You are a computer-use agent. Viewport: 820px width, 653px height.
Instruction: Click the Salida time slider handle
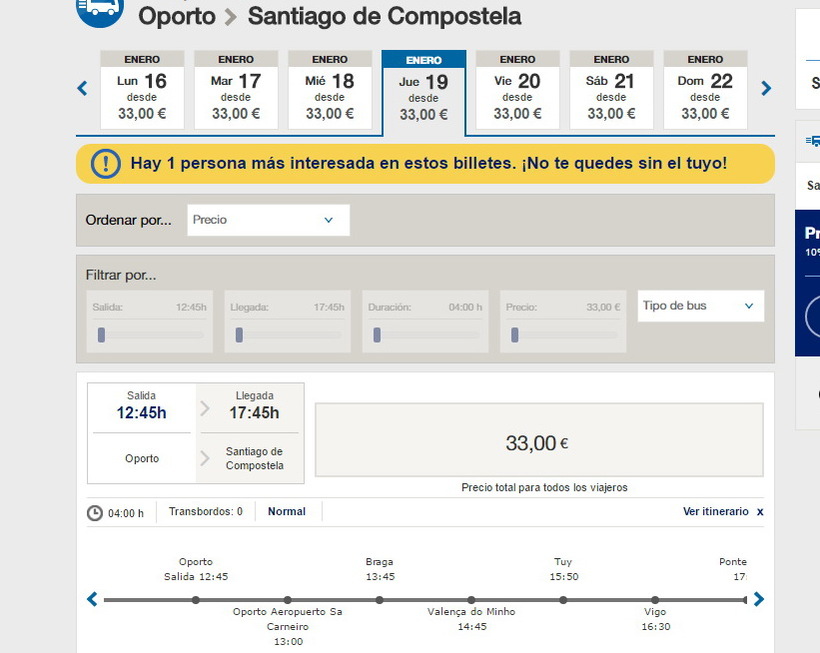[x=101, y=335]
